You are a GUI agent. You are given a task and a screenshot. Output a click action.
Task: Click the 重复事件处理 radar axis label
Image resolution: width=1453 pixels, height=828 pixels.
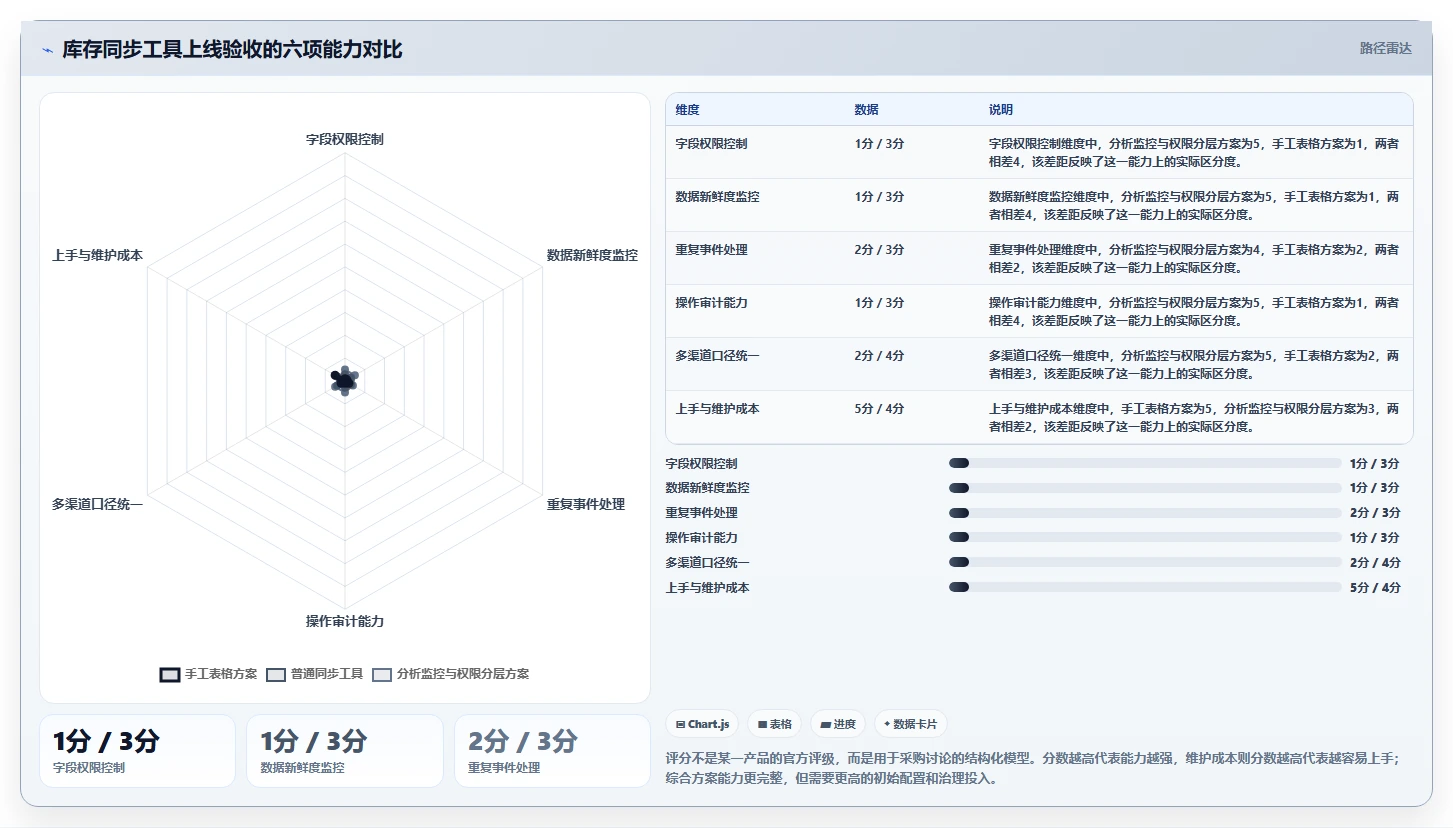586,504
